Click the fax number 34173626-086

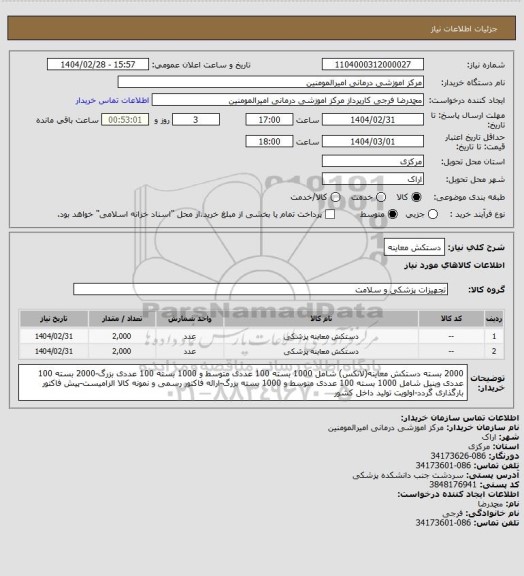click(x=458, y=456)
